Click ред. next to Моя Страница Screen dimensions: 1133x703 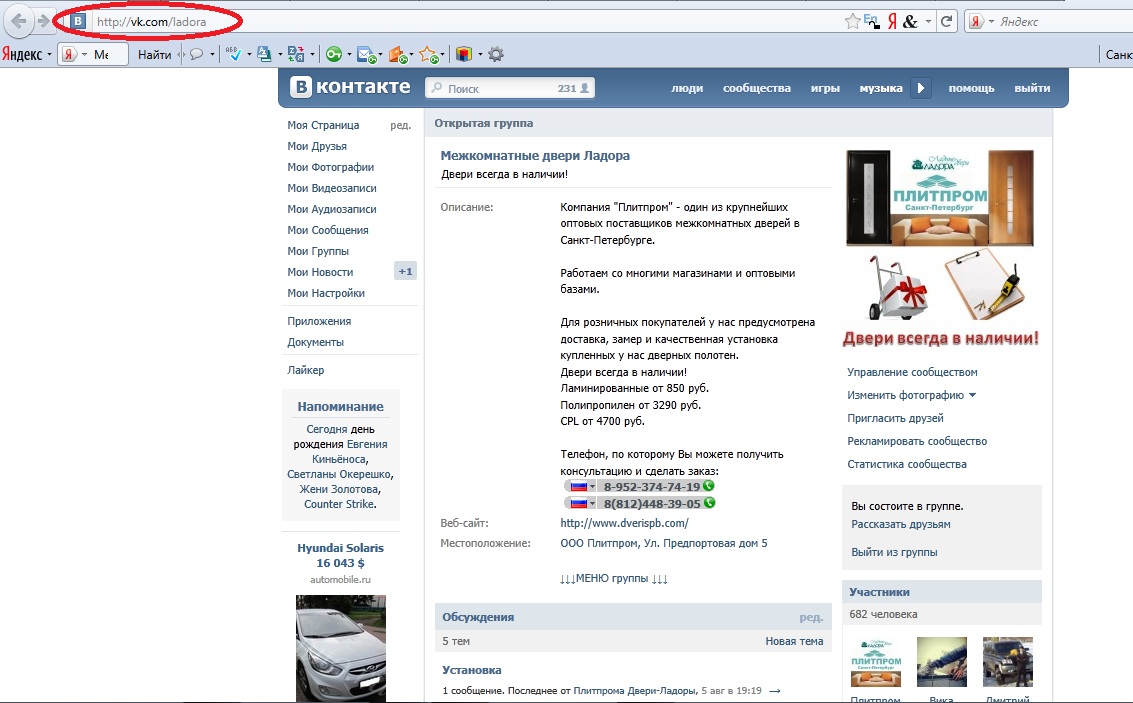coord(400,125)
